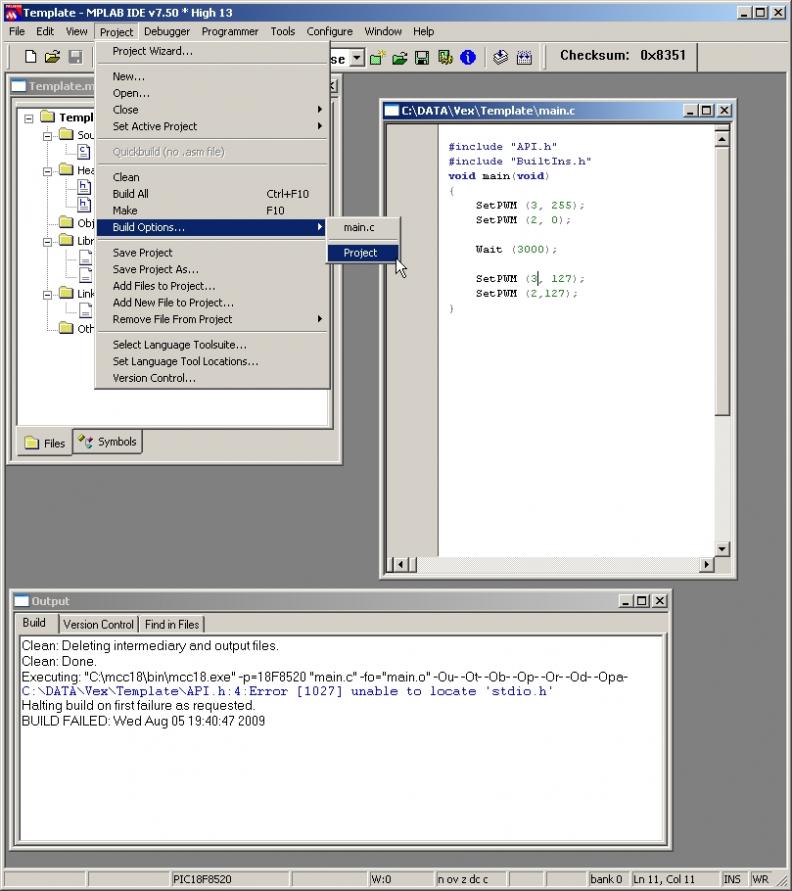
Task: Open the Version Control output tab
Action: tap(98, 624)
